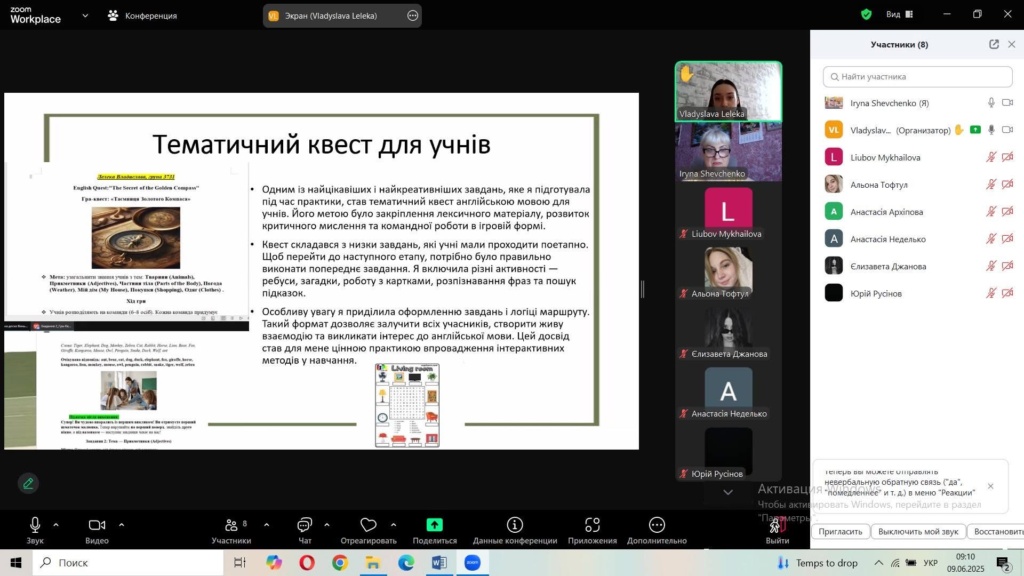1024x576 pixels.
Task: Click the Living room worksheet image on slide
Action: [408, 406]
